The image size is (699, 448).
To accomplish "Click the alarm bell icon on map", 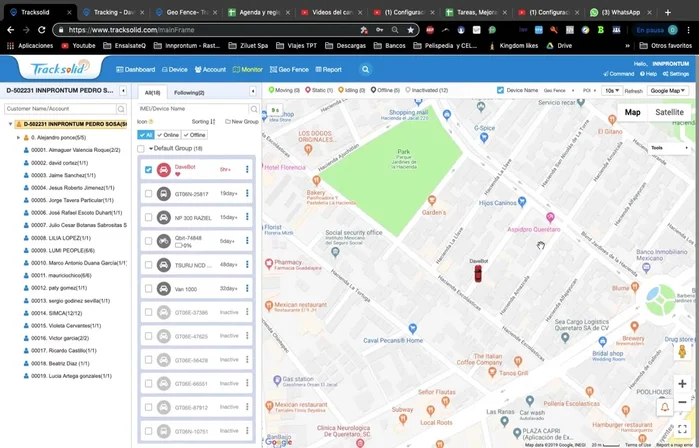I will [x=664, y=407].
